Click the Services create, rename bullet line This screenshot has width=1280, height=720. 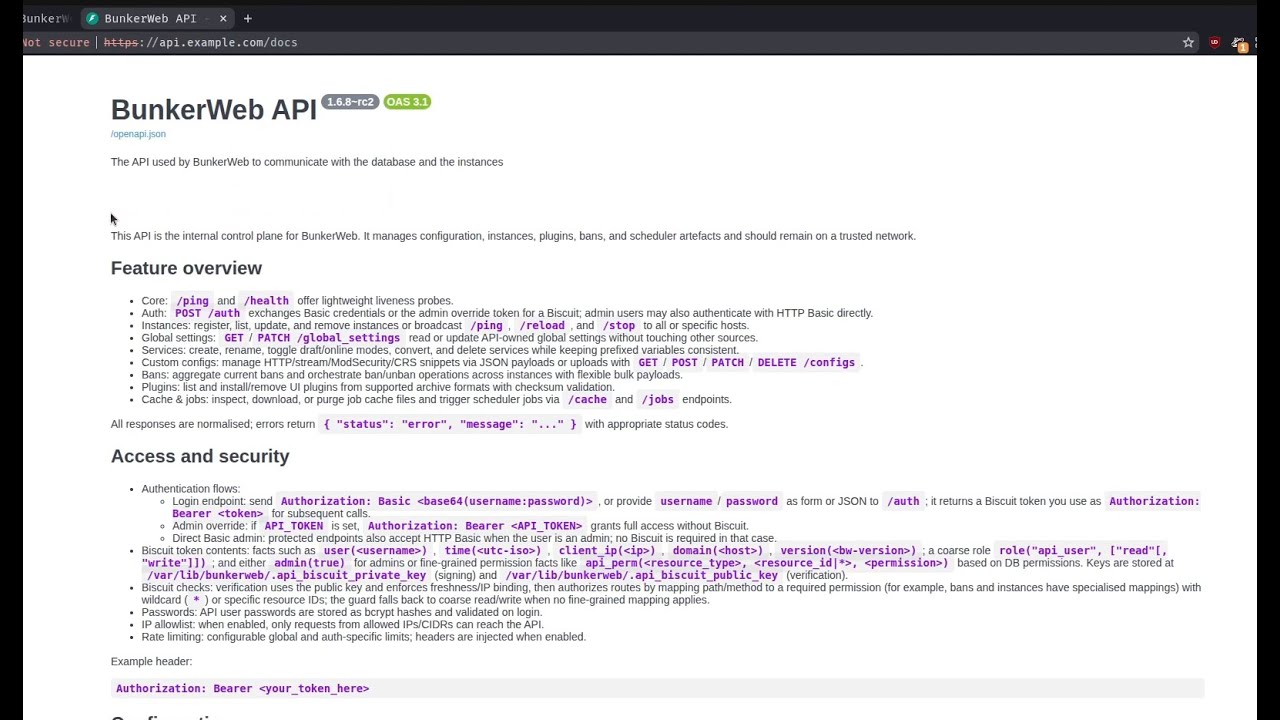(440, 350)
